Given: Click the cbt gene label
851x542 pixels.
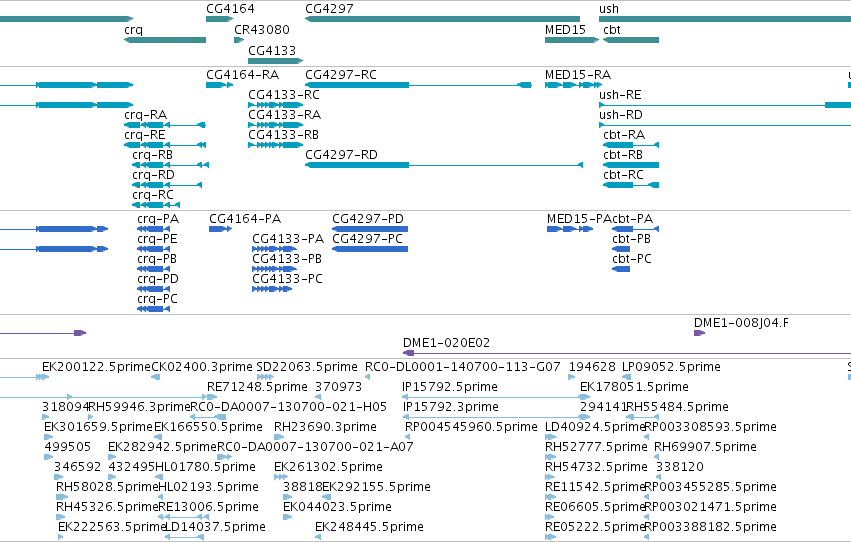Looking at the screenshot, I should coord(612,30).
